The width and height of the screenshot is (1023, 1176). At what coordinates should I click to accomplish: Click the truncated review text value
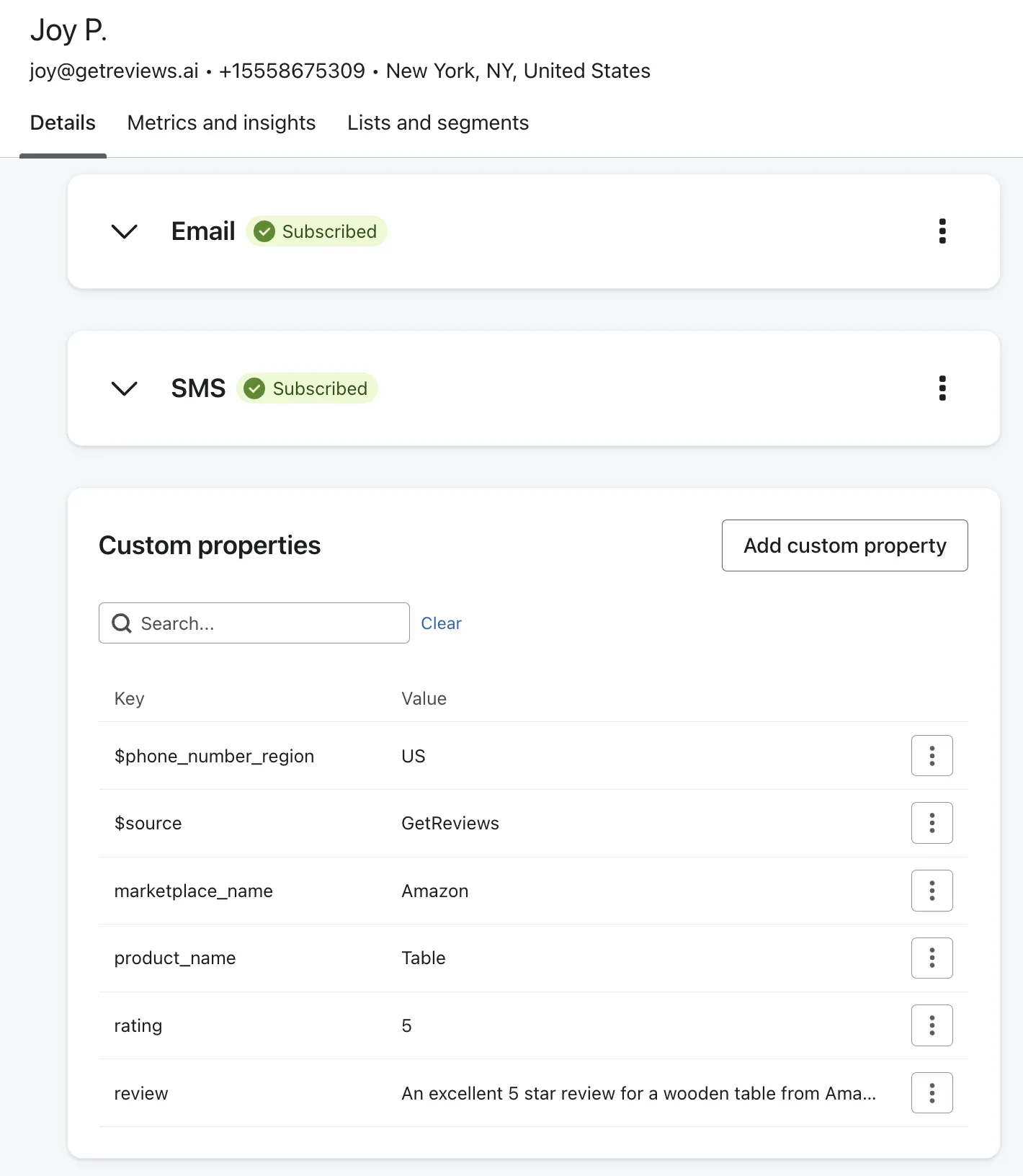coord(639,1093)
